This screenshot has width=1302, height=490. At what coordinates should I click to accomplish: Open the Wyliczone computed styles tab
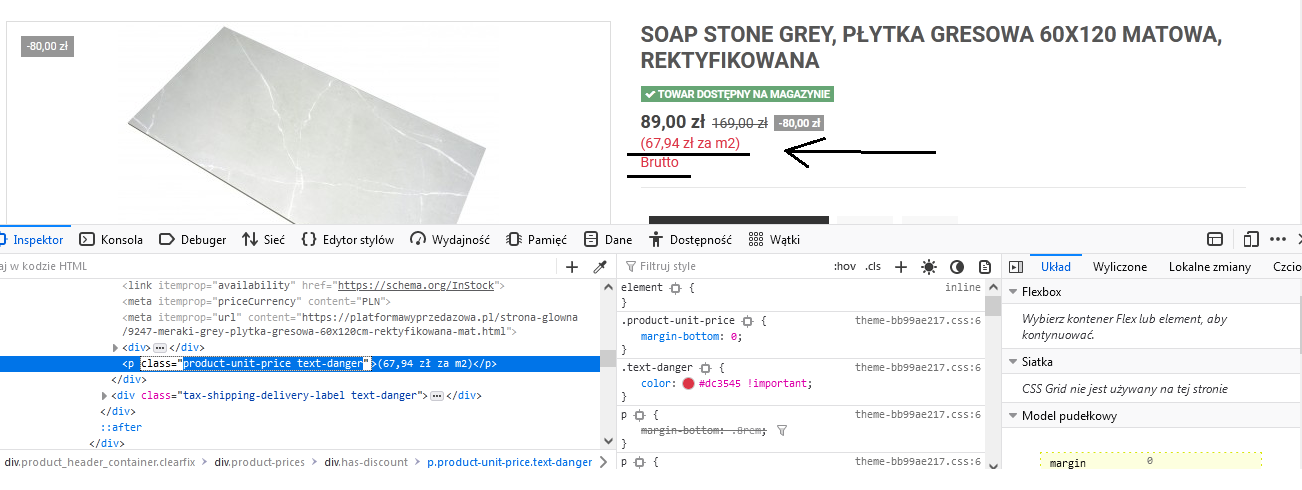point(1119,267)
